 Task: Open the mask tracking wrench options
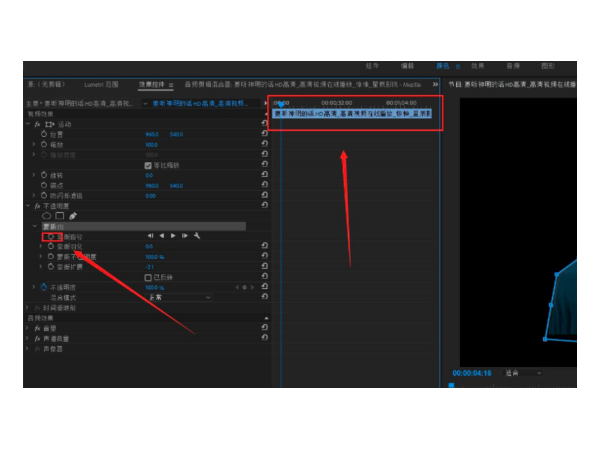pyautogui.click(x=198, y=236)
